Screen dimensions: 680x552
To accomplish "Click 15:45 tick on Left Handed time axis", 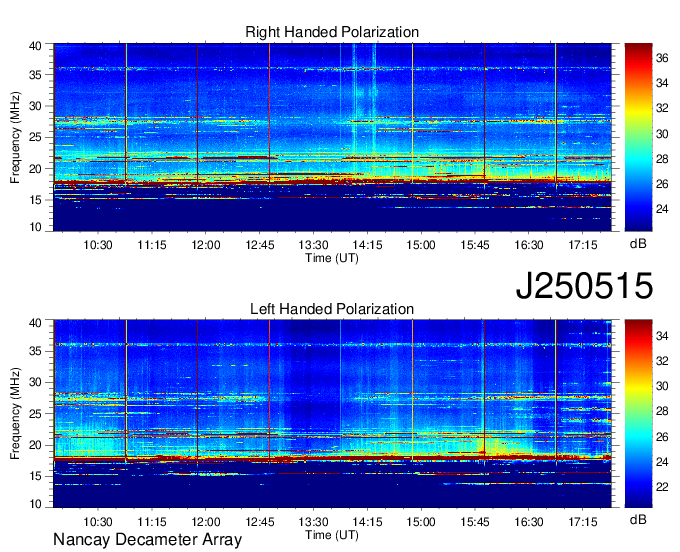I will (x=475, y=522).
